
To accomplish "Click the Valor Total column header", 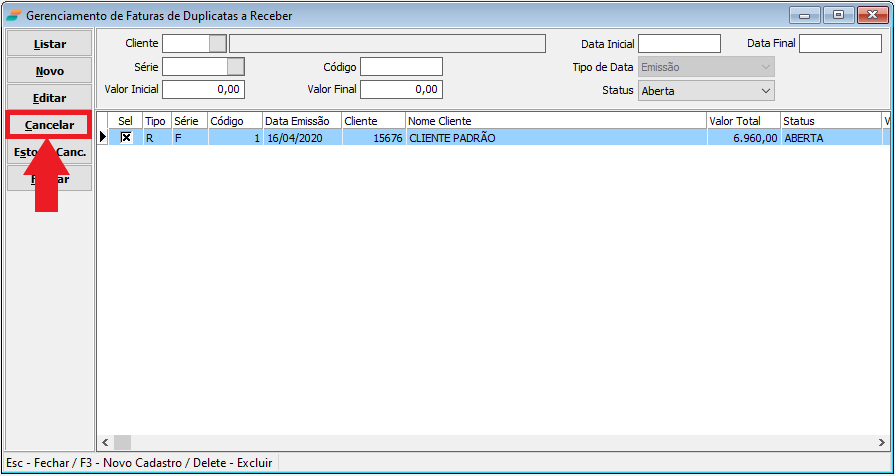I will pyautogui.click(x=742, y=121).
